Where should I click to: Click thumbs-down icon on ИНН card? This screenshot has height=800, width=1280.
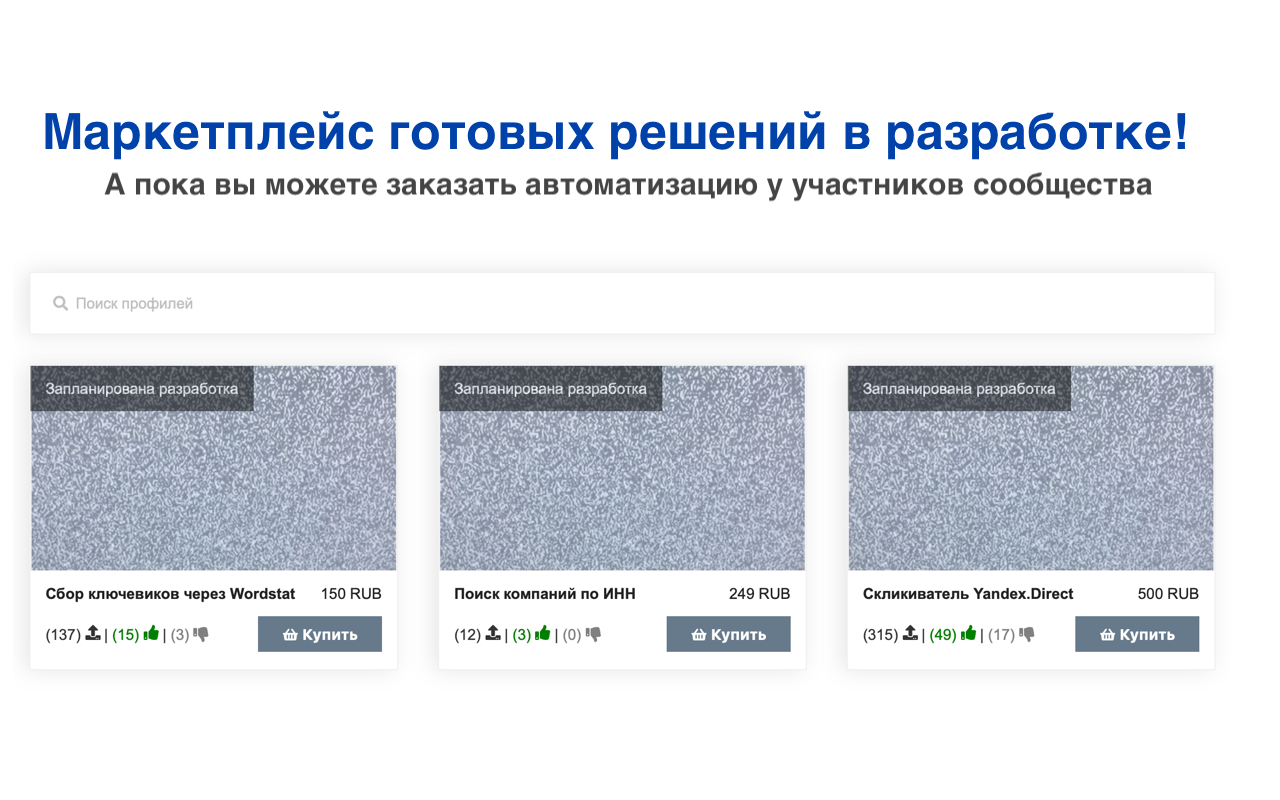593,634
